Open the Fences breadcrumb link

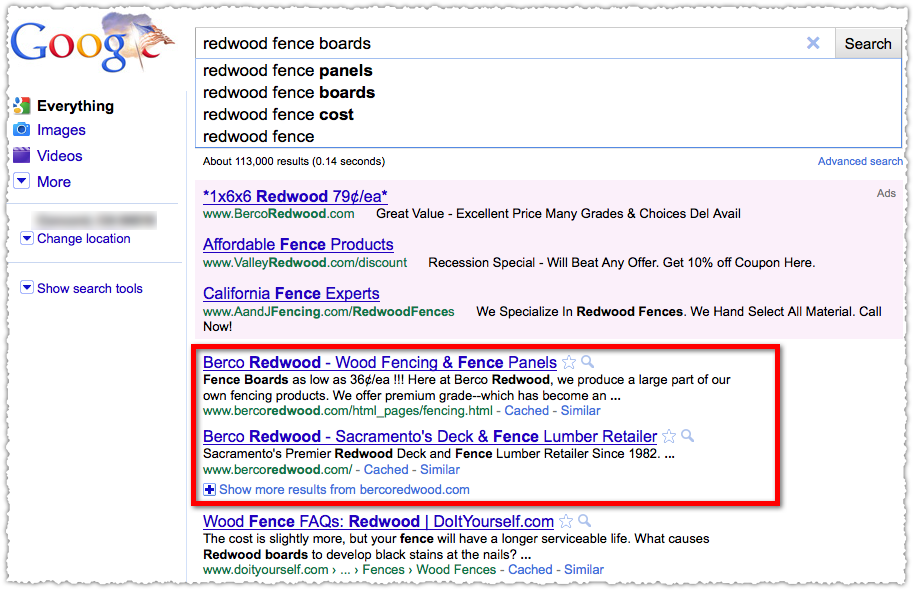click(x=383, y=570)
